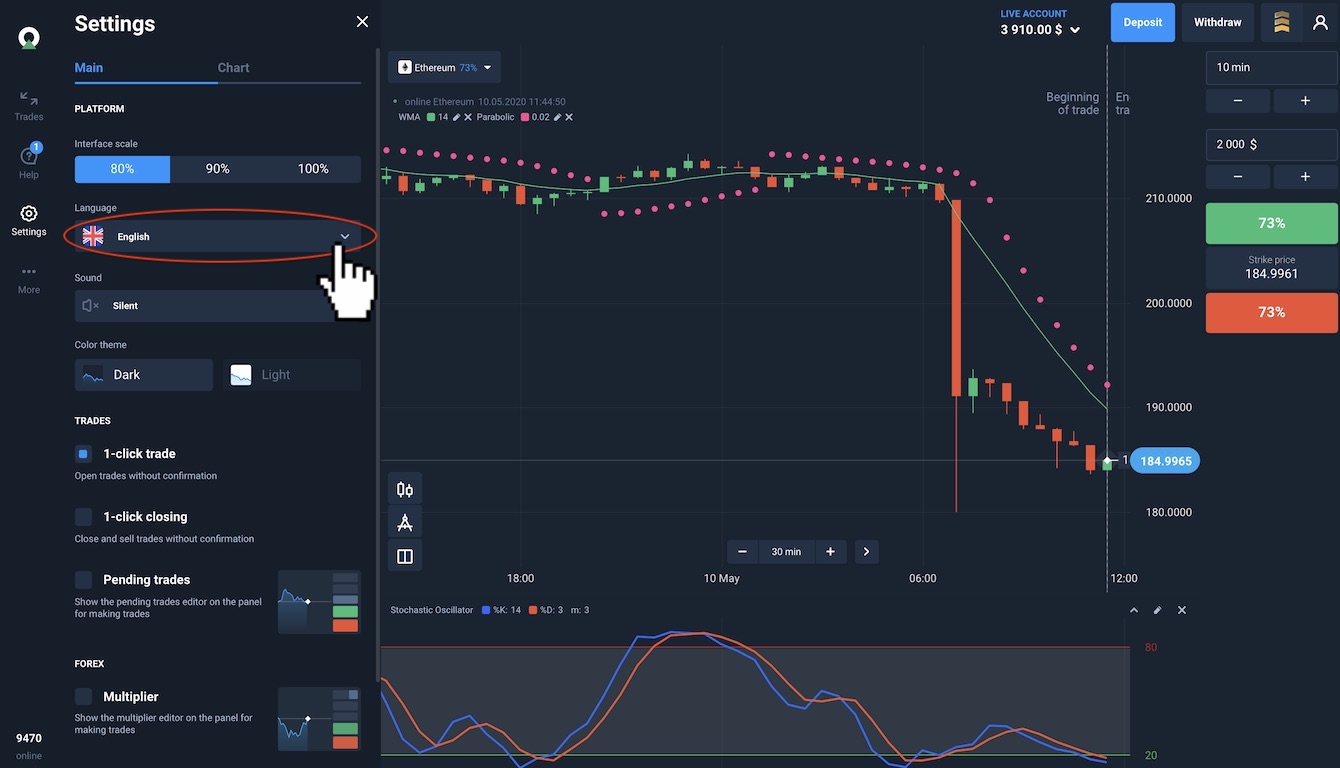Click the chart layout split icon
This screenshot has height=768, width=1340.
tap(405, 557)
